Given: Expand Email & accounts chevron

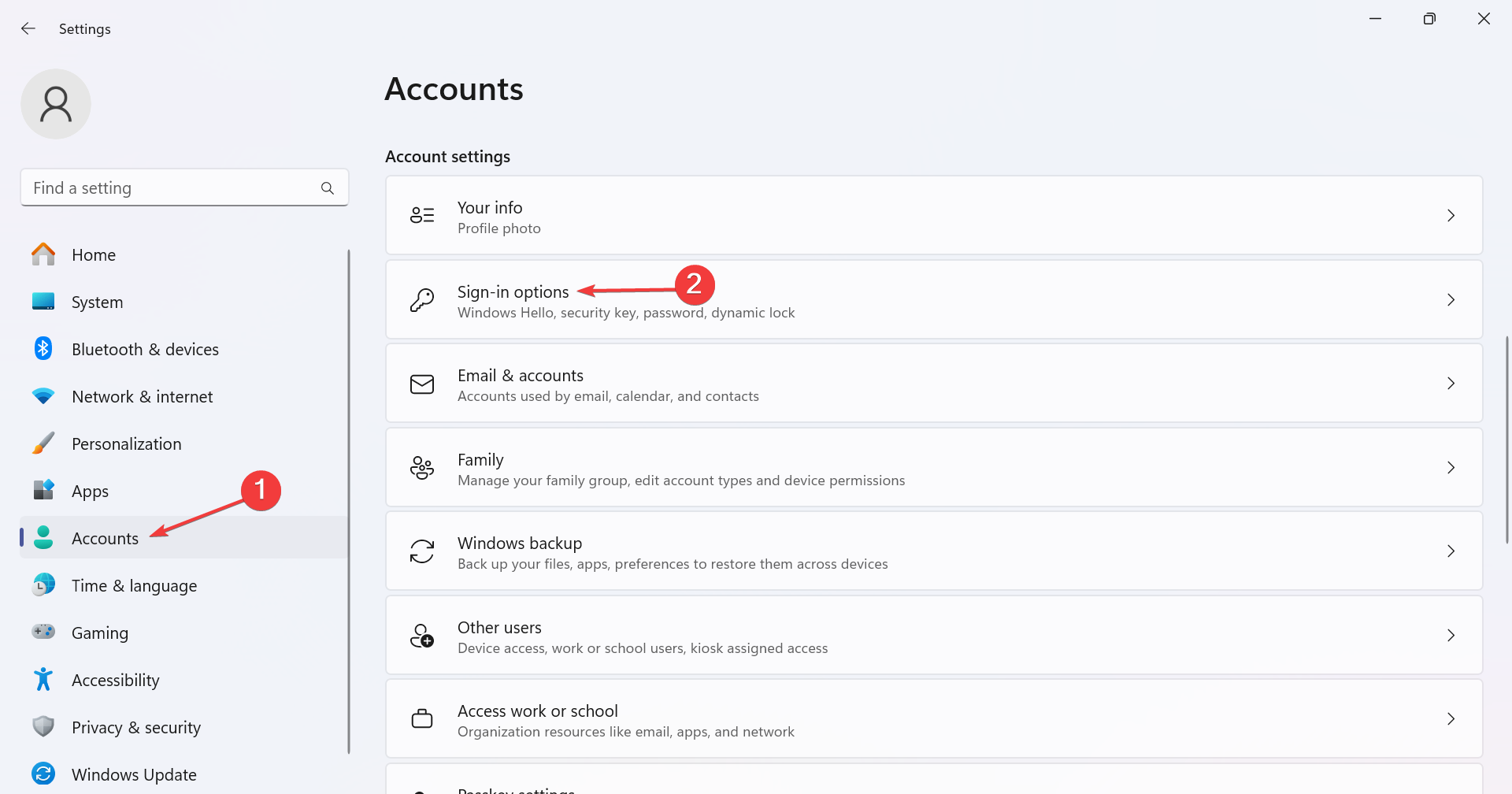Looking at the screenshot, I should pos(1451,384).
